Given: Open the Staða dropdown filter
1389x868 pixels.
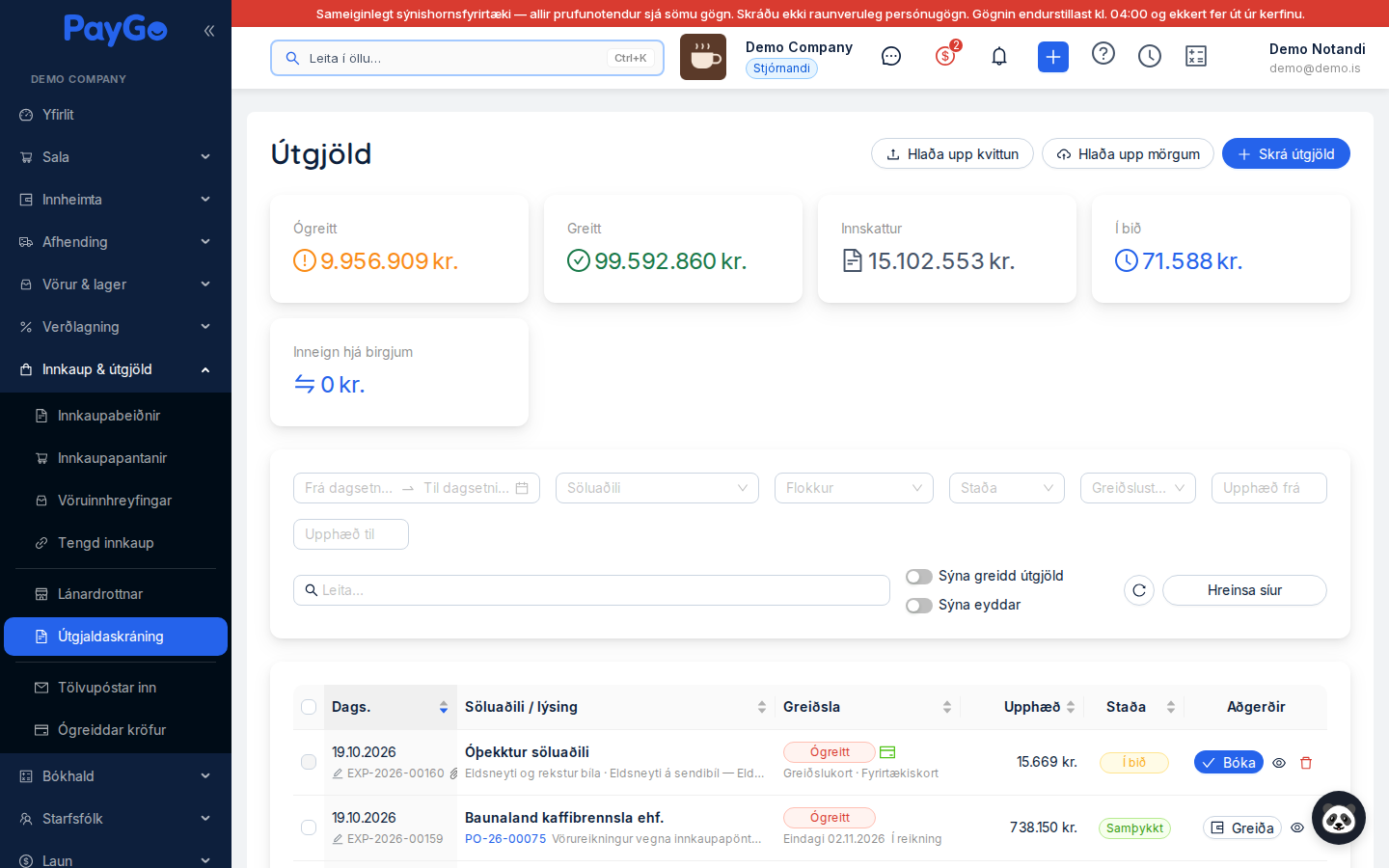Looking at the screenshot, I should 1006,488.
